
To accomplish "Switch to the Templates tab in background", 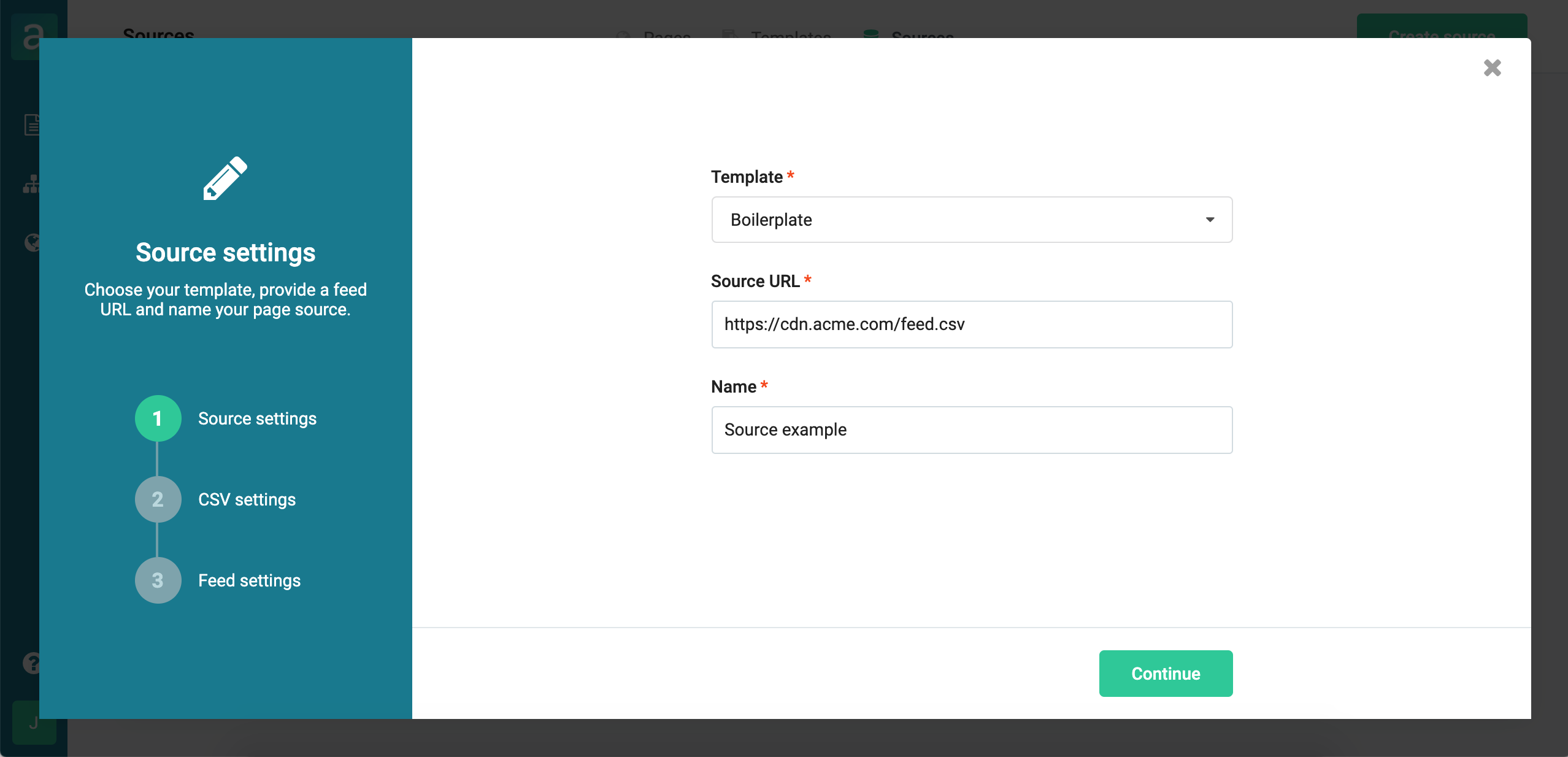I will click(x=777, y=34).
